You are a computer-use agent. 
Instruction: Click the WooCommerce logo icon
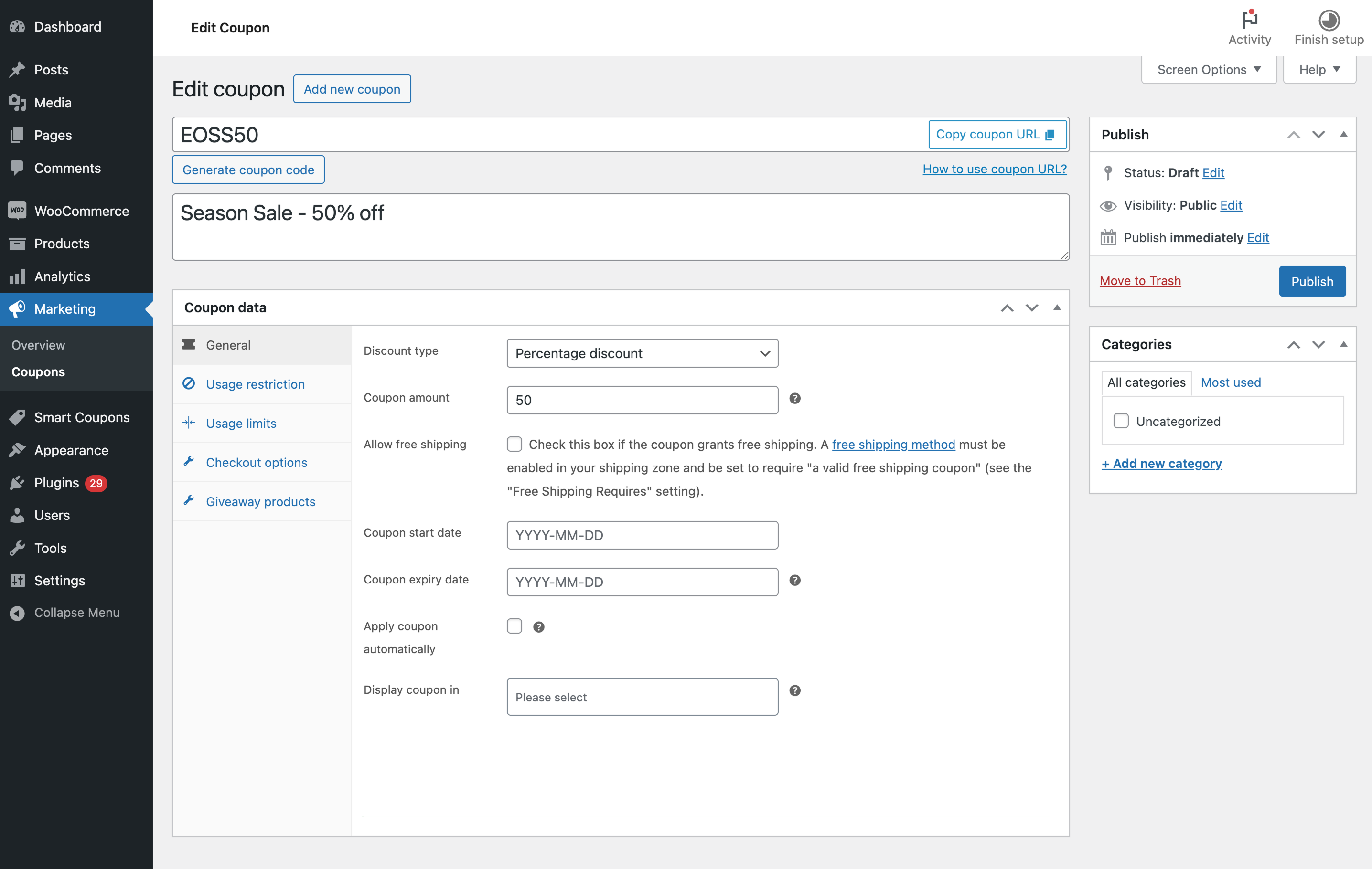(17, 211)
